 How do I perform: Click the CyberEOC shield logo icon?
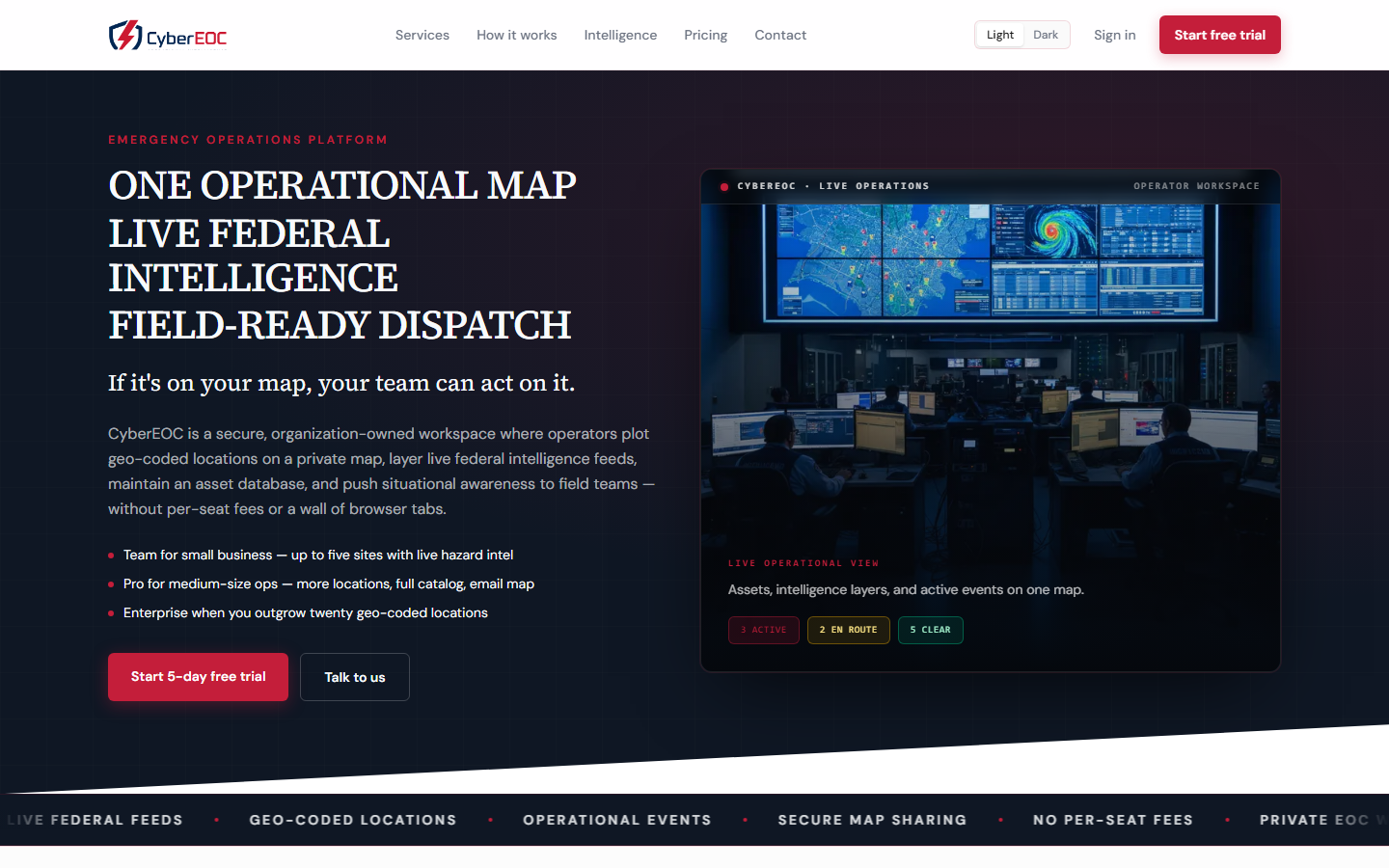pyautogui.click(x=125, y=36)
